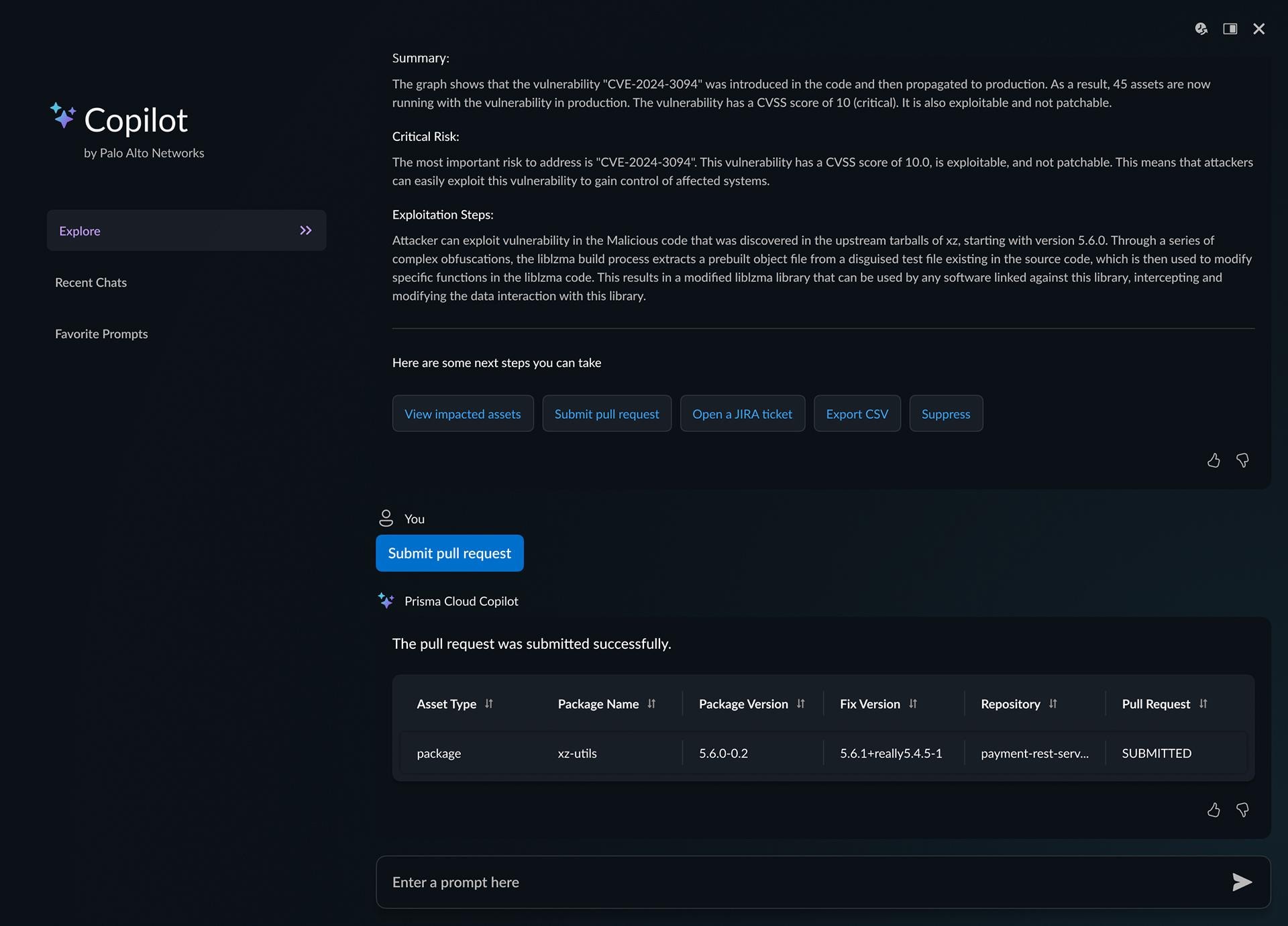Viewport: 1288px width, 926px height.
Task: Select Recent Chats from sidebar menu
Action: pyautogui.click(x=91, y=282)
